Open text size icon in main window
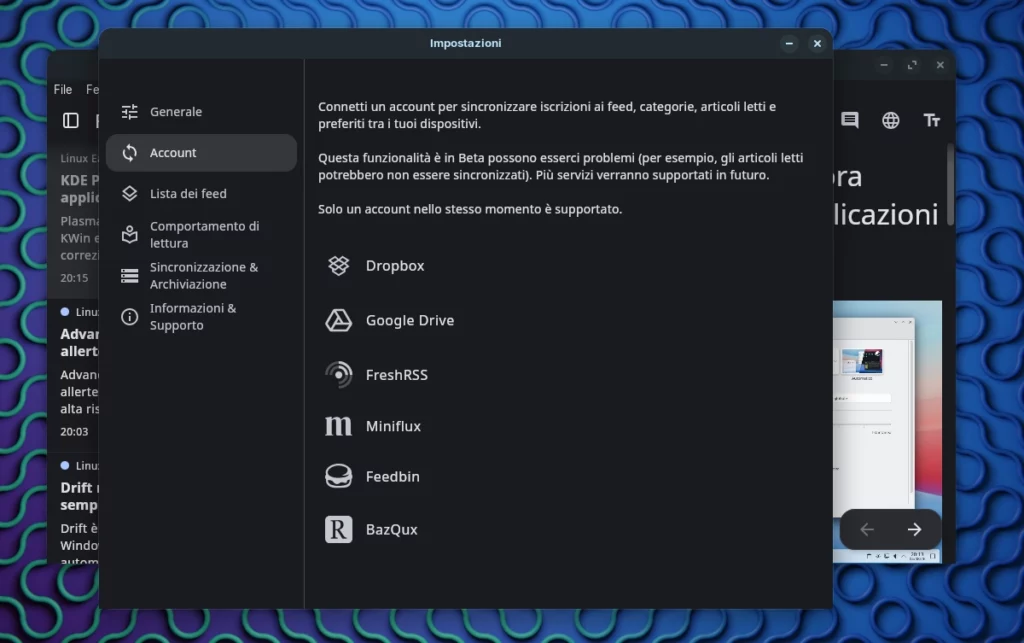 931,120
